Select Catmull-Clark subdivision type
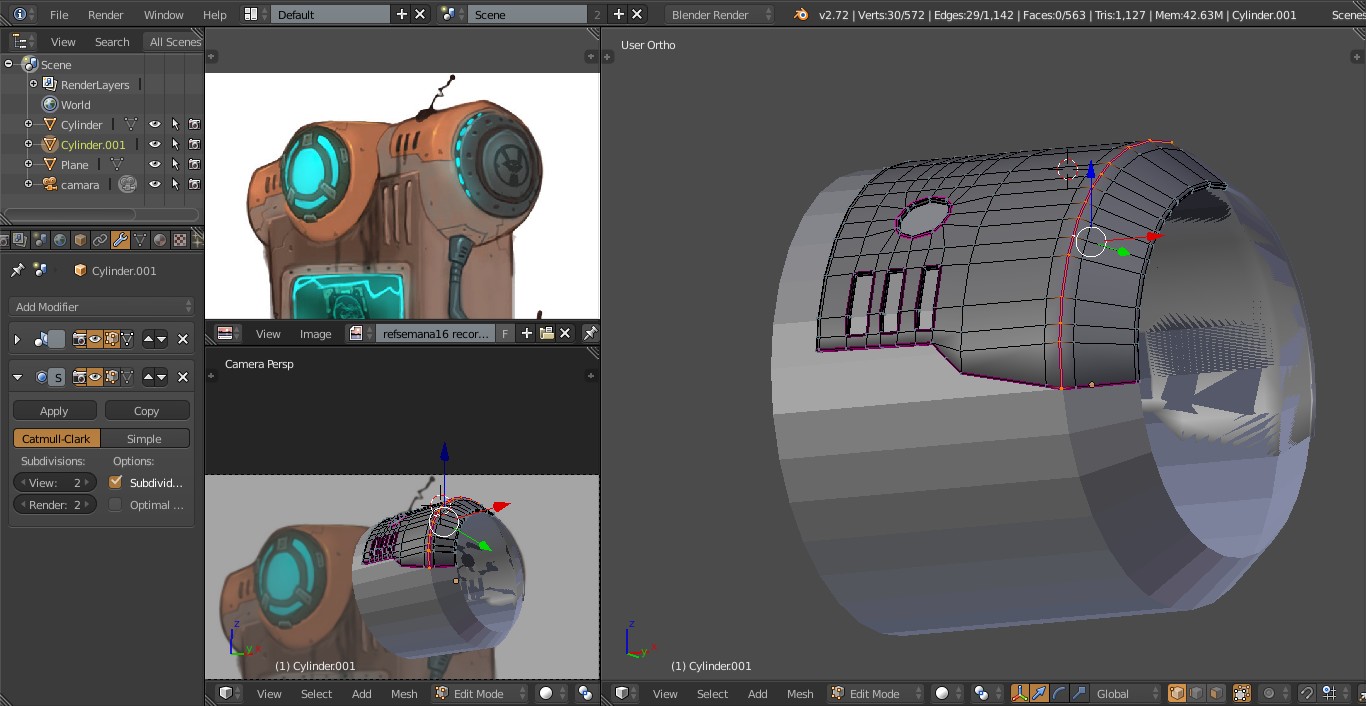The height and width of the screenshot is (706, 1366). click(x=57, y=438)
